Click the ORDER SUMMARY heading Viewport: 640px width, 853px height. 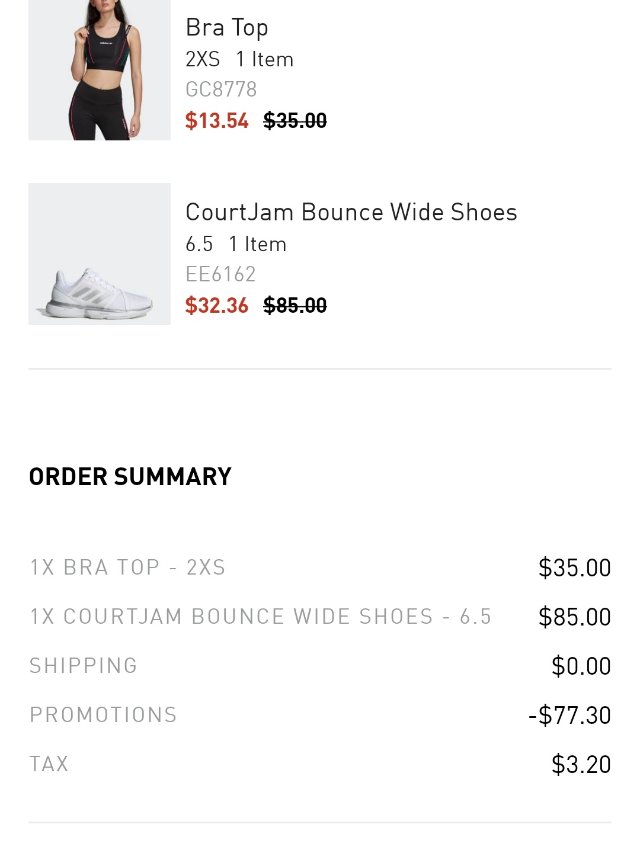pyautogui.click(x=130, y=477)
